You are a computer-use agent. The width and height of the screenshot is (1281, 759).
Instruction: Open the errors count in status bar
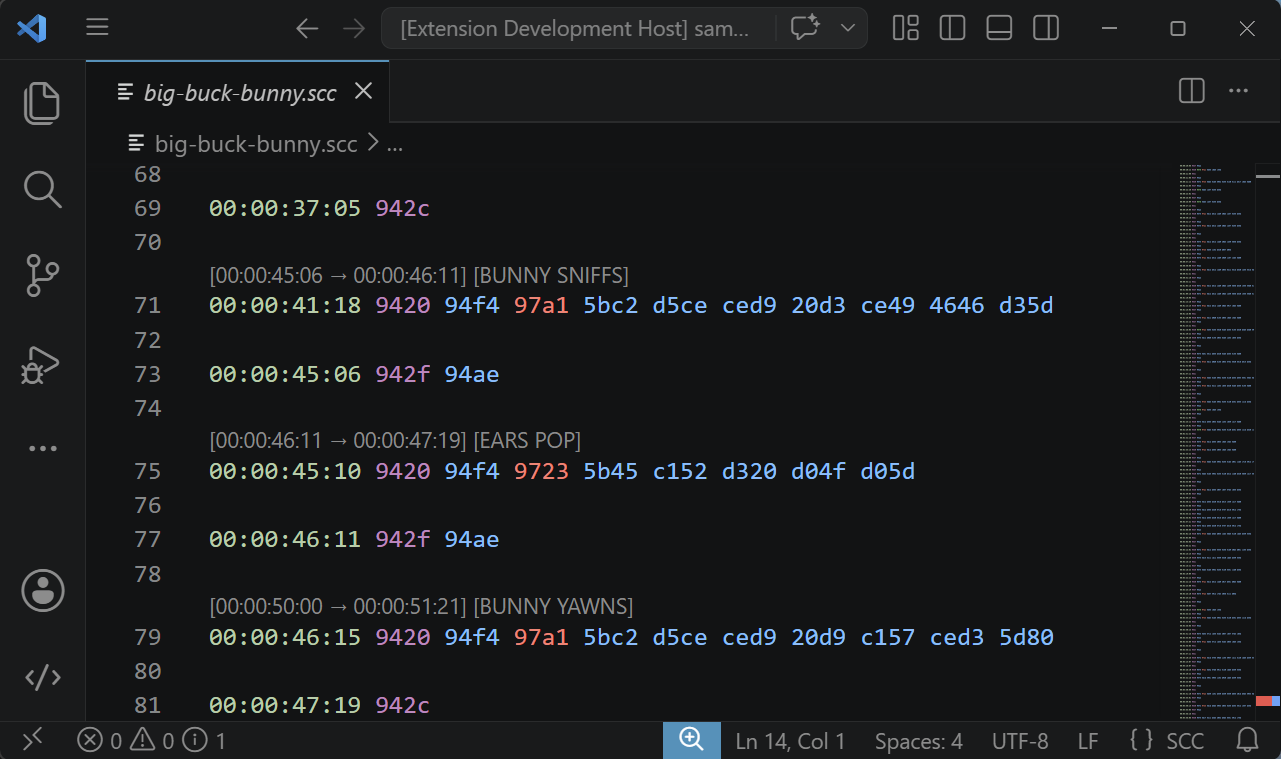(100, 741)
